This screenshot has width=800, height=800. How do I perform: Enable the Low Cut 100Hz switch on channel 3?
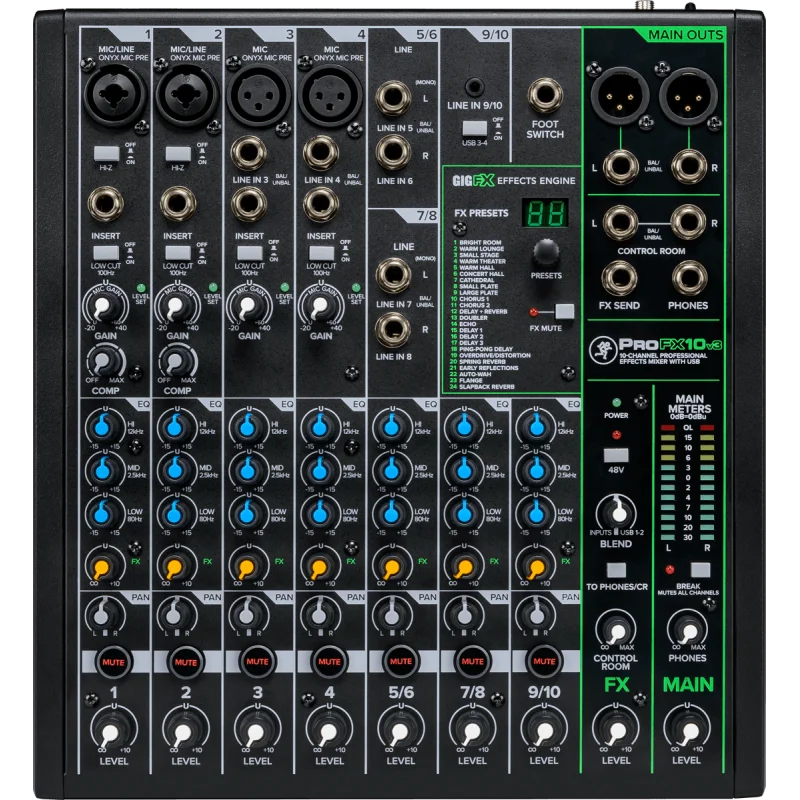250,253
